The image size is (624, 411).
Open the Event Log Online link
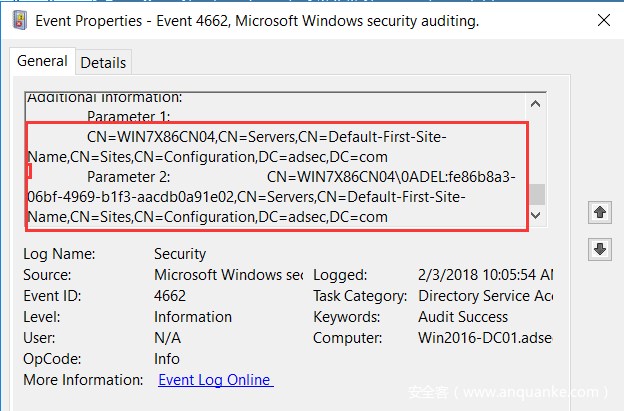coord(215,379)
